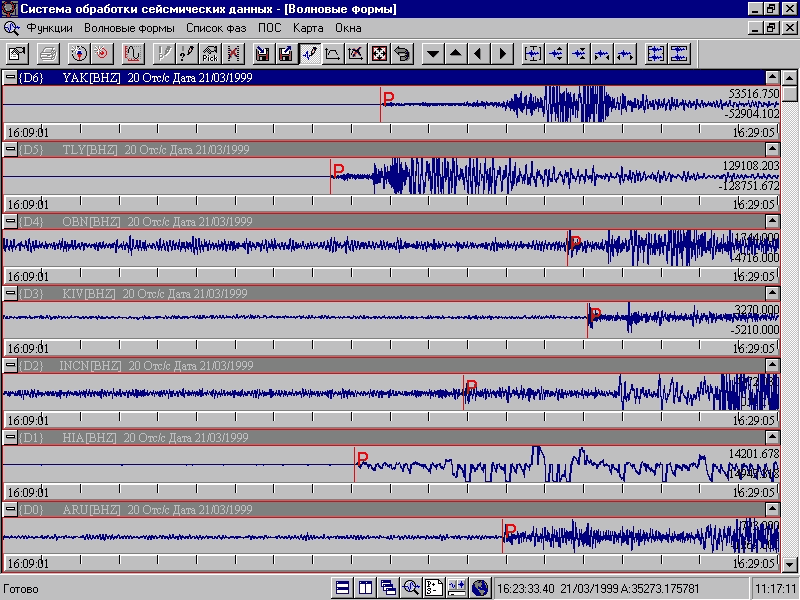Toggle the active waveform mode toolbar button
The width and height of the screenshot is (800, 600).
(309, 53)
